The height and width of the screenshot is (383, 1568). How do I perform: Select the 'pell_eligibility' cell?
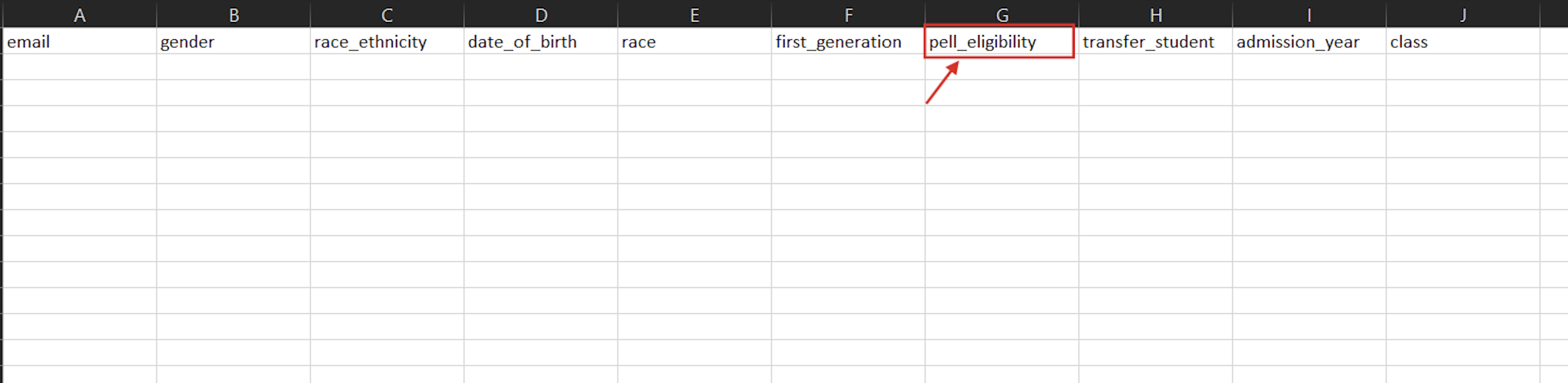(1002, 41)
